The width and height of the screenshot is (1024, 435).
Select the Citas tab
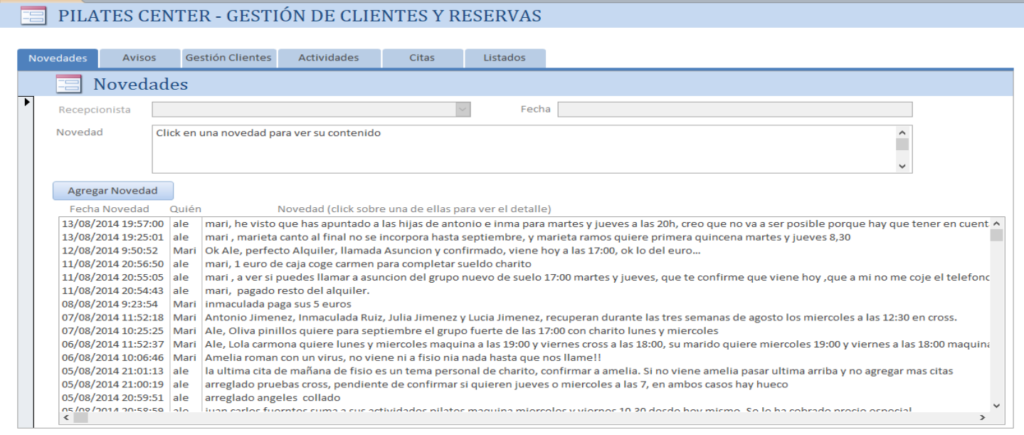(x=422, y=58)
